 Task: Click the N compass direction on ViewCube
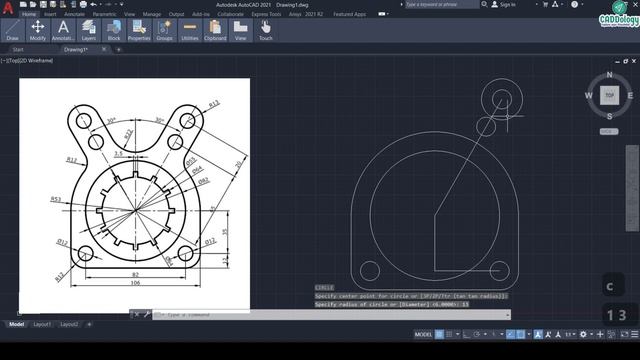pyautogui.click(x=609, y=75)
